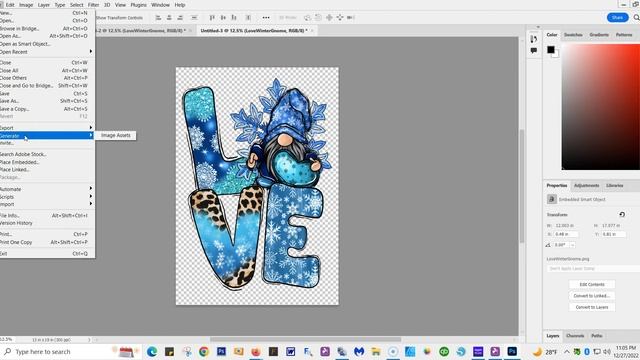Open Google Chrome from the taskbar
Viewport: 640px width, 360px height.
coord(204,351)
